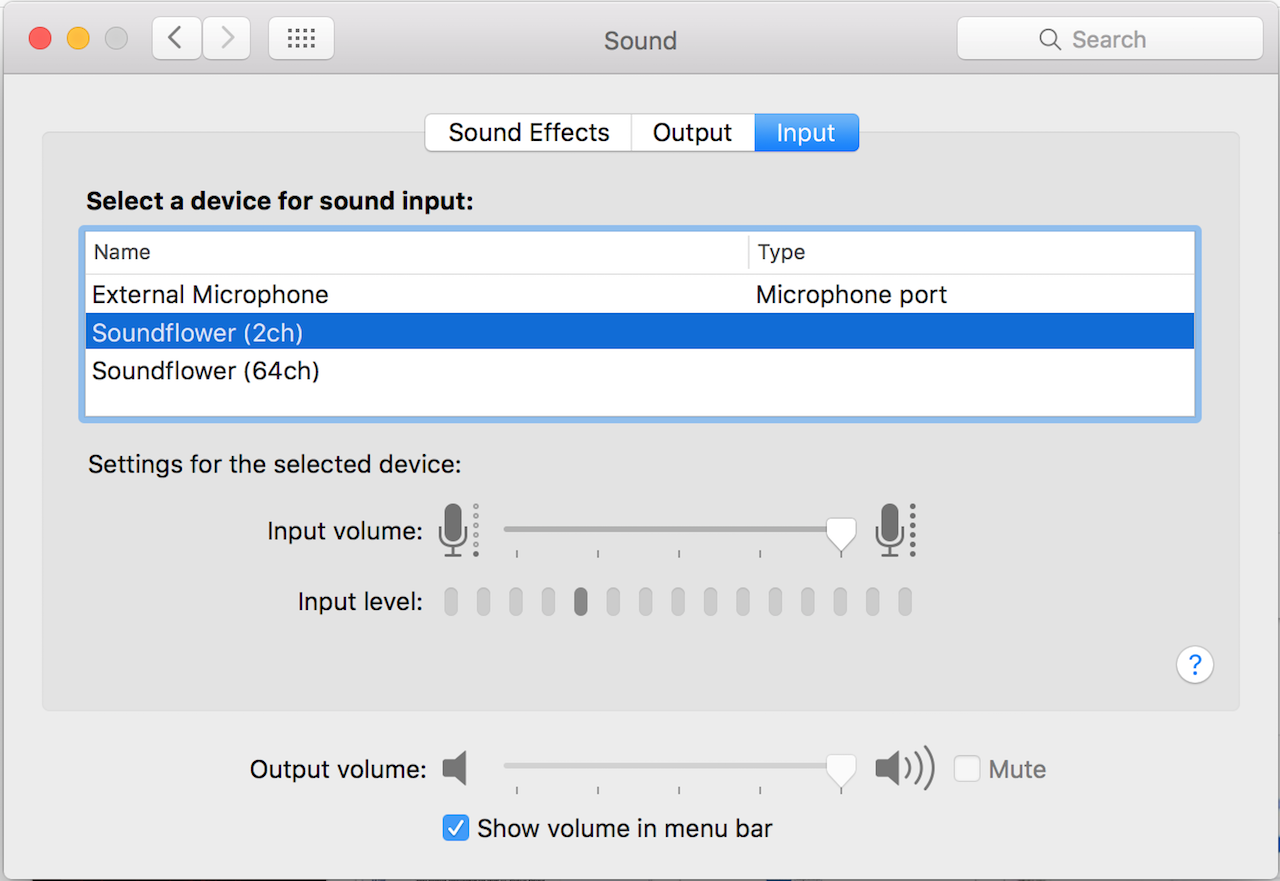This screenshot has width=1280, height=881.
Task: Choose Soundflower (2ch) in device list
Action: click(x=198, y=332)
